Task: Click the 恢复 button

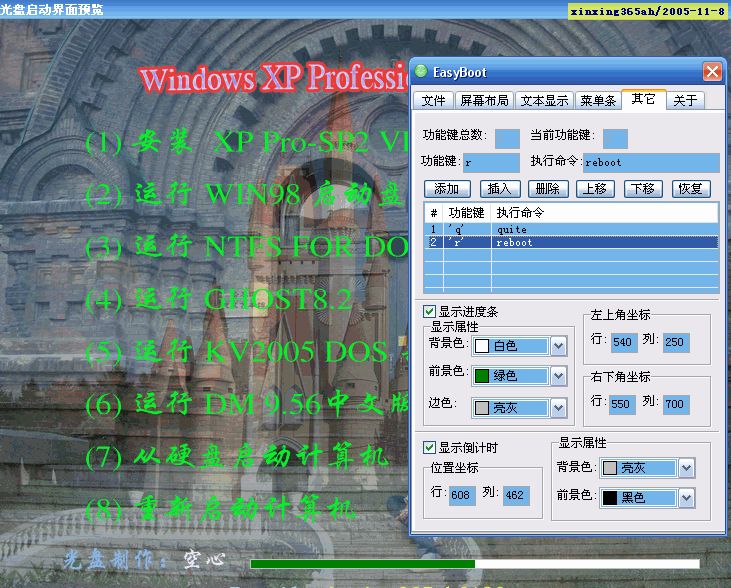Action: pos(691,189)
